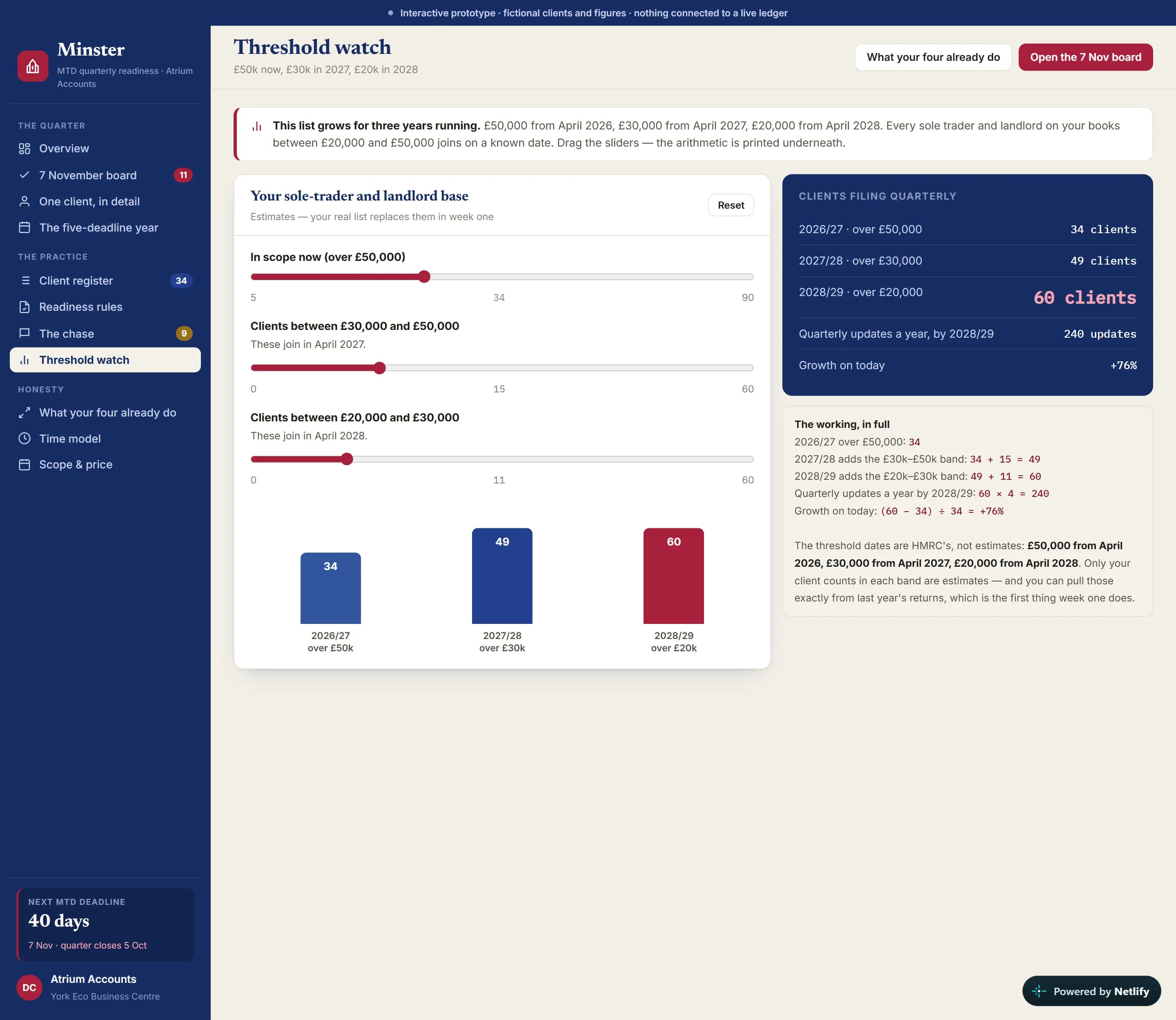This screenshot has width=1176, height=1020.
Task: Click the Overview grid icon
Action: [24, 149]
